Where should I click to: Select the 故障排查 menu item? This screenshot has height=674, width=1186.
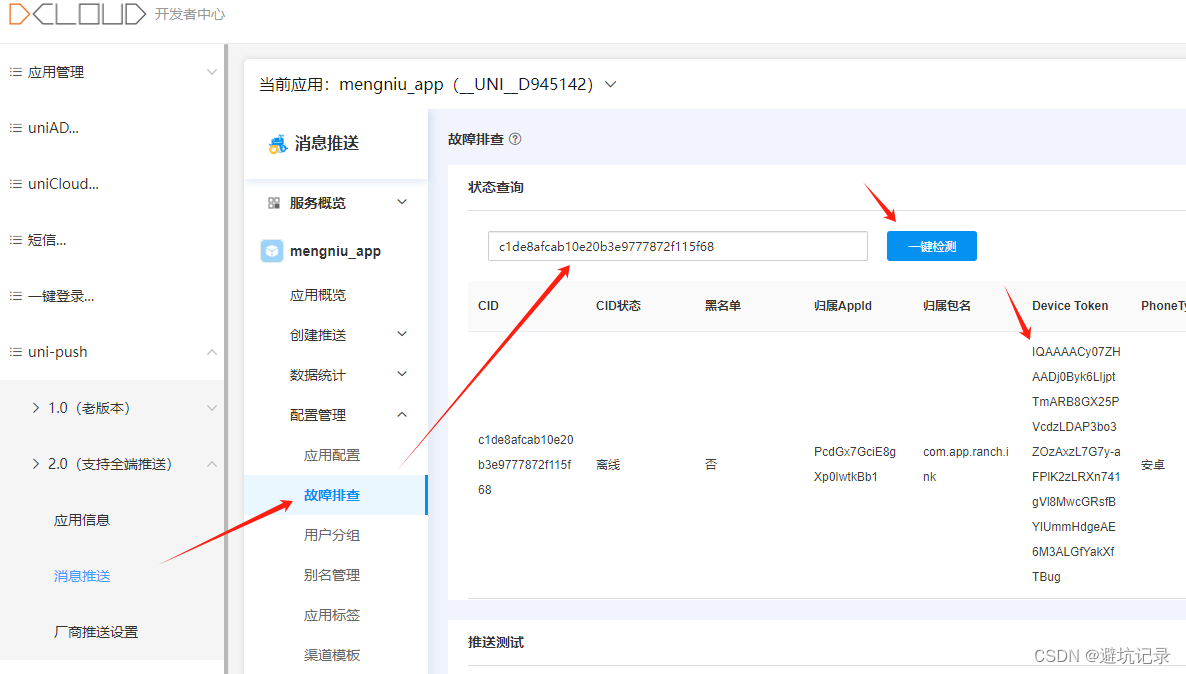coord(335,495)
